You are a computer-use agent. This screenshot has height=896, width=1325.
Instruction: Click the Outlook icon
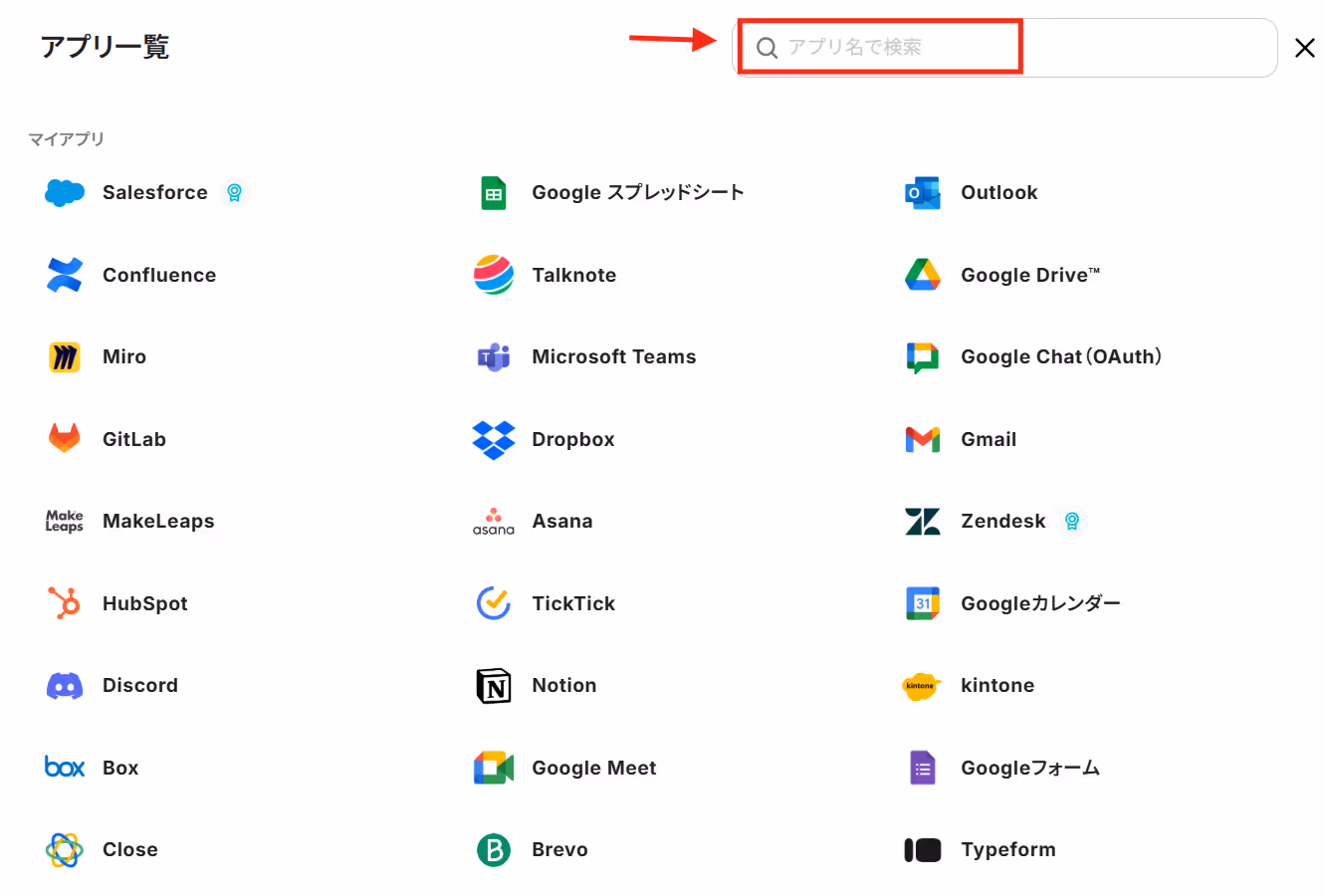click(x=923, y=193)
